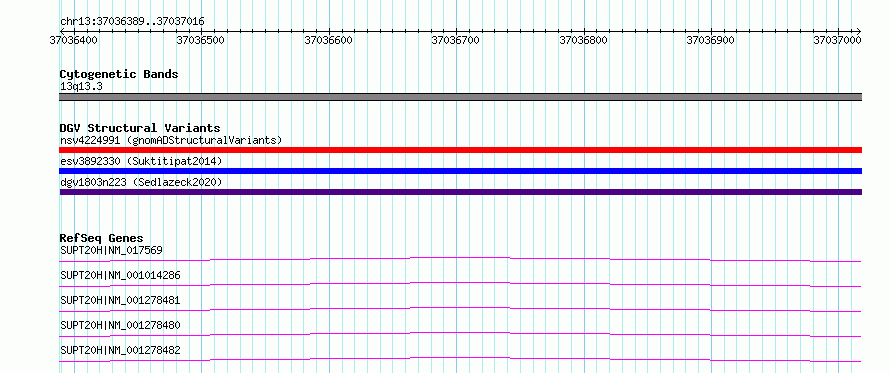
Task: Click the chr13:37036389..37037016 region label
Action: point(132,21)
